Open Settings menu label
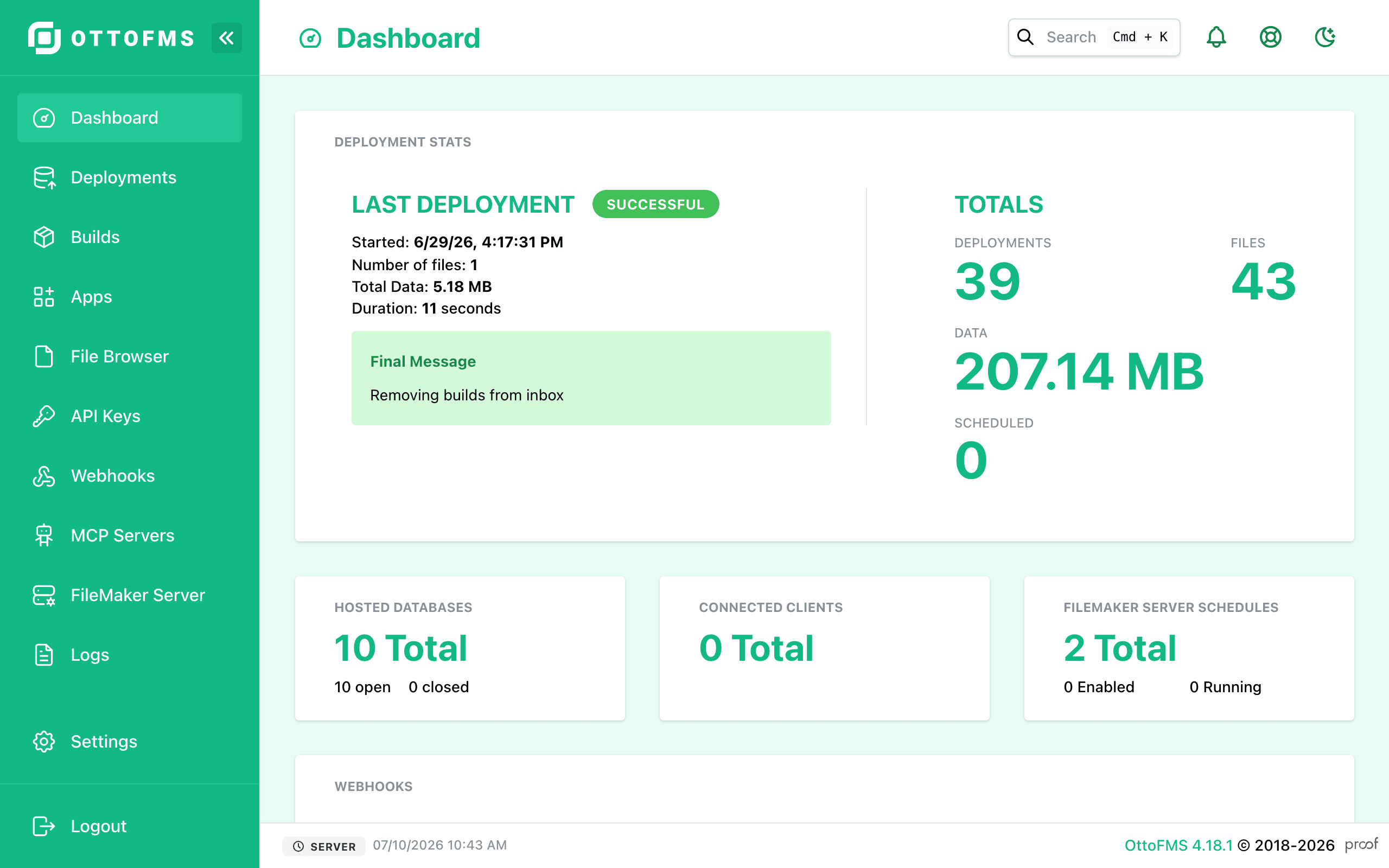1389x868 pixels. coord(104,742)
